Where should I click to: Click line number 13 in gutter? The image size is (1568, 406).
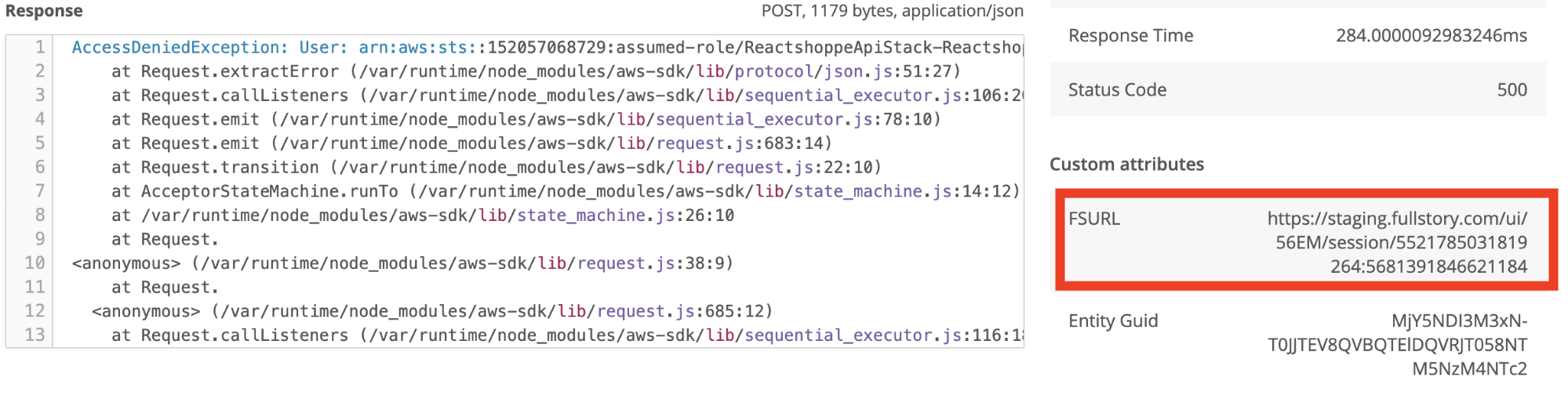click(x=35, y=335)
